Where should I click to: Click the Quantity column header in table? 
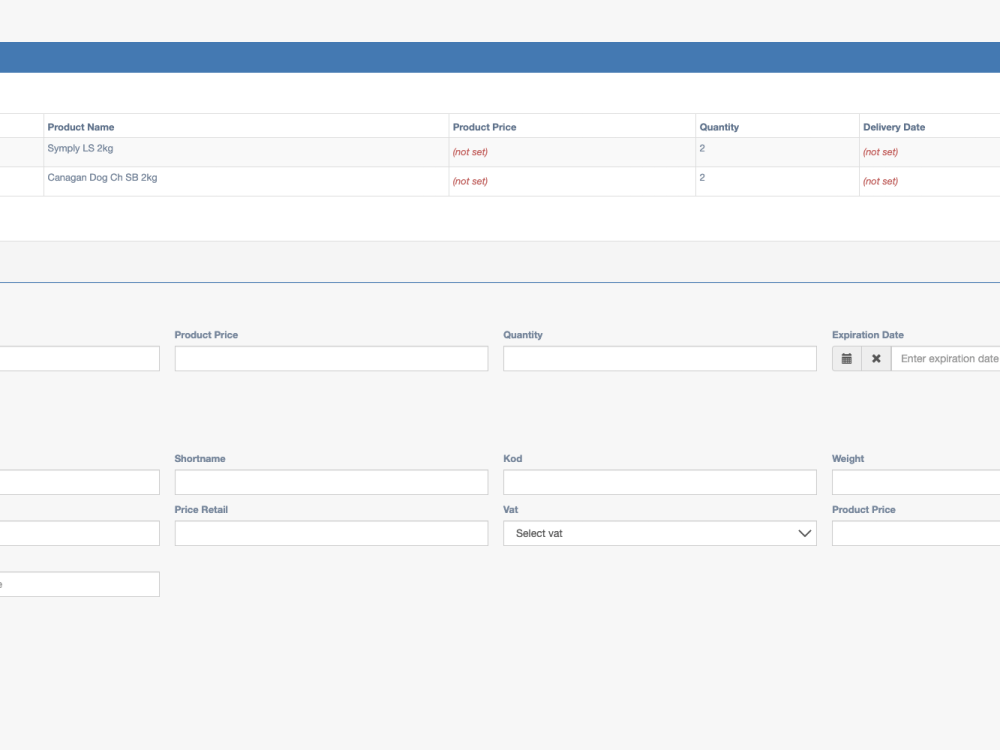(x=719, y=127)
